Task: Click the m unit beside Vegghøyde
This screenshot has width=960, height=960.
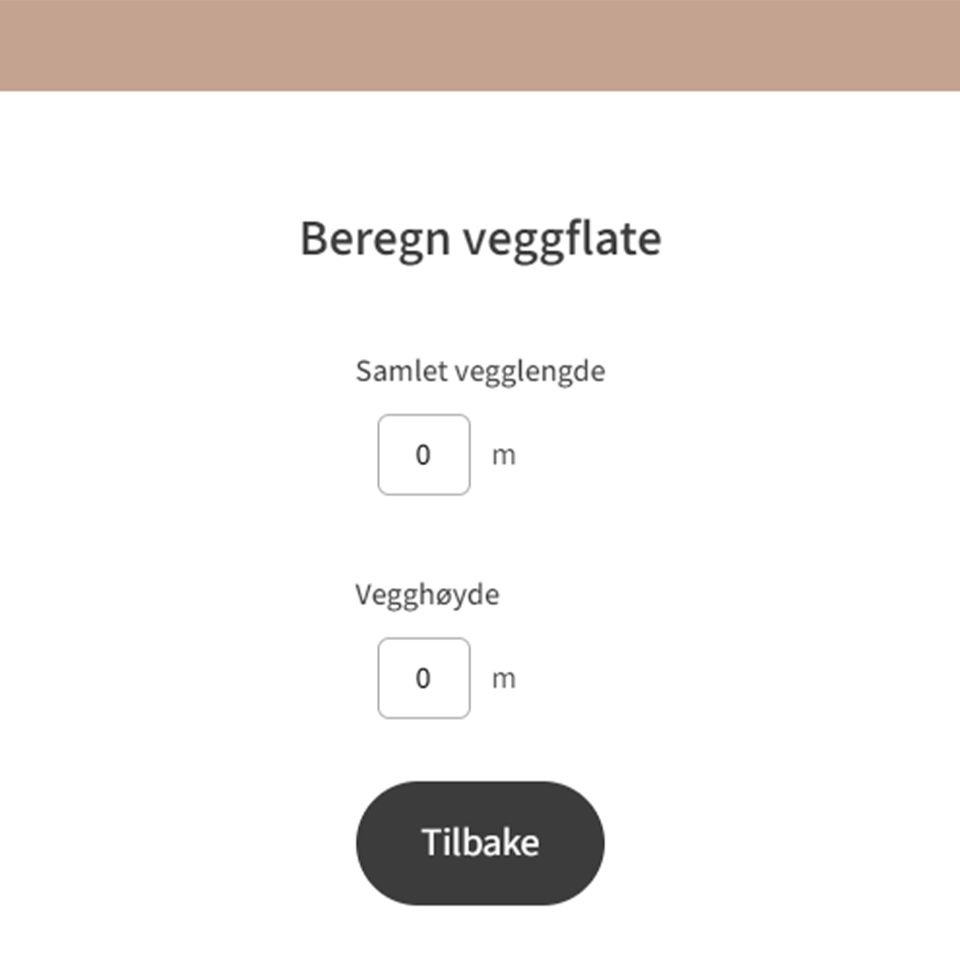Action: click(x=504, y=679)
